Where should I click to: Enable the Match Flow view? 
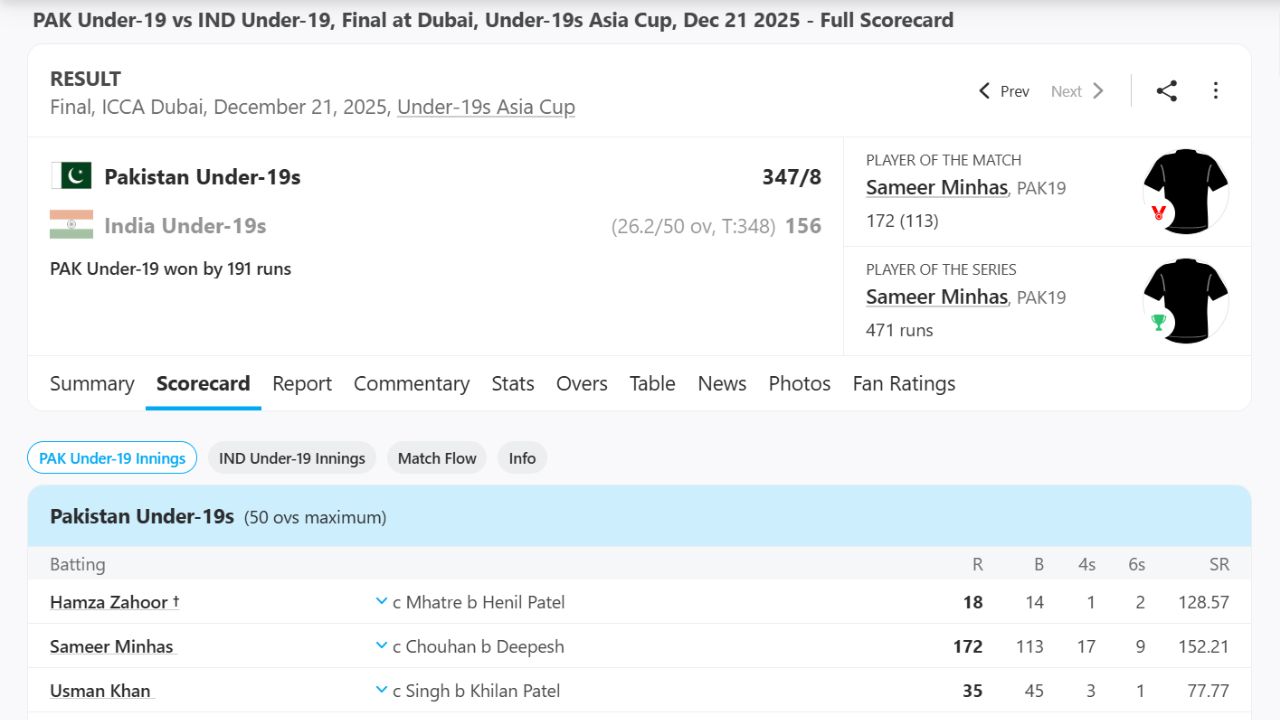[x=436, y=457]
